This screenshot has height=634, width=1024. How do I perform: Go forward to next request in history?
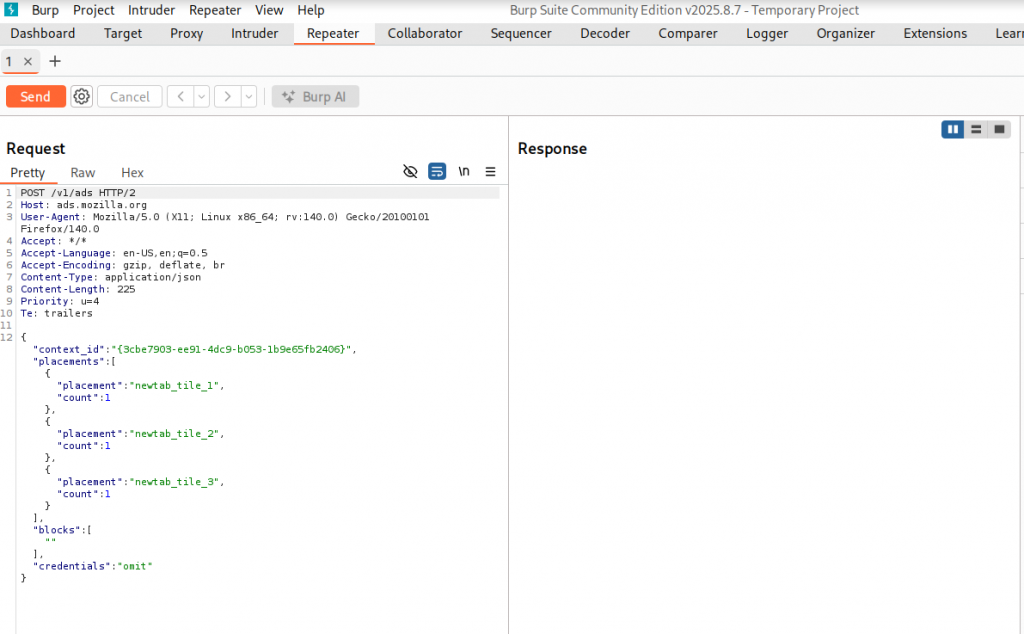227,97
